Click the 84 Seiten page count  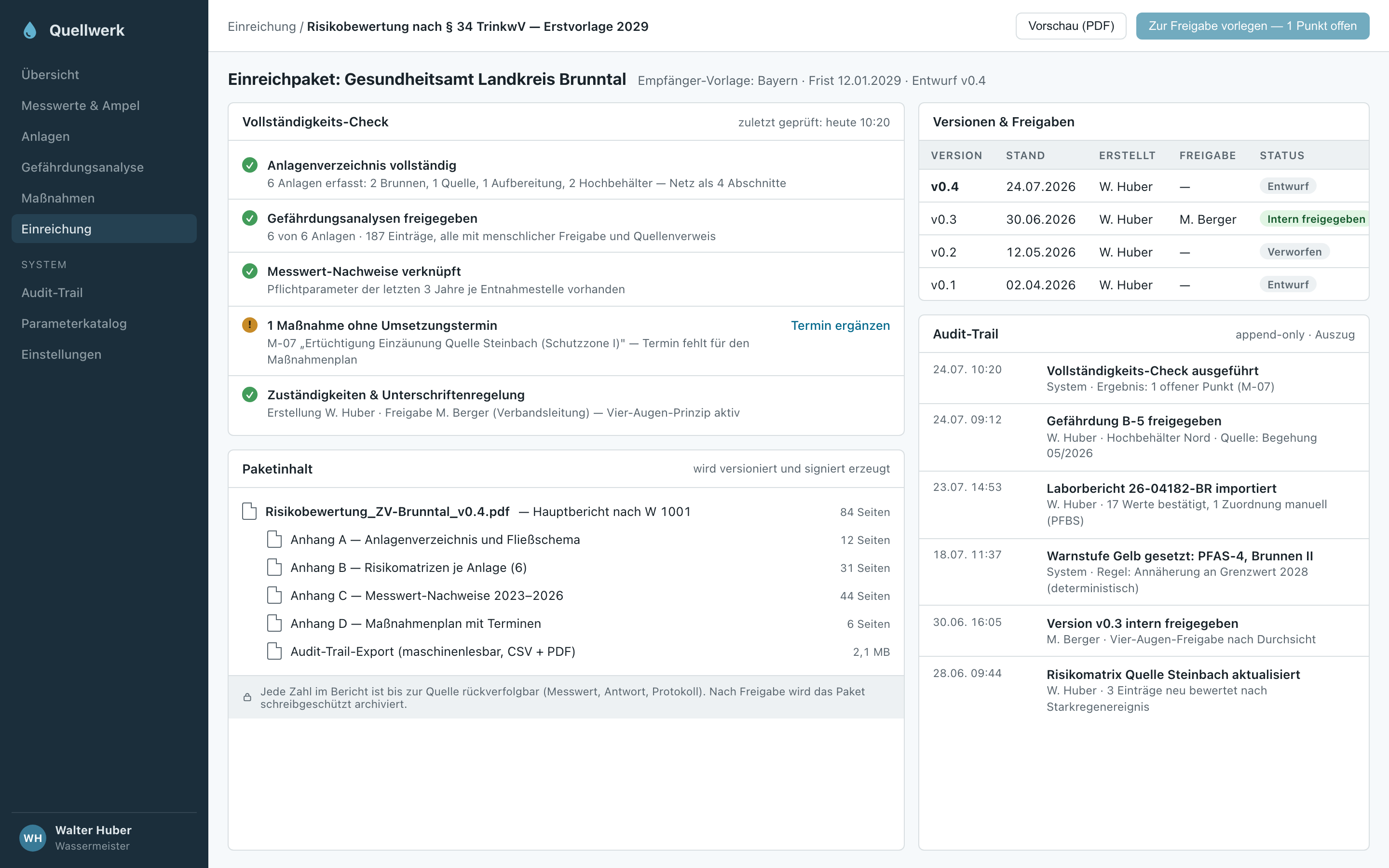865,512
